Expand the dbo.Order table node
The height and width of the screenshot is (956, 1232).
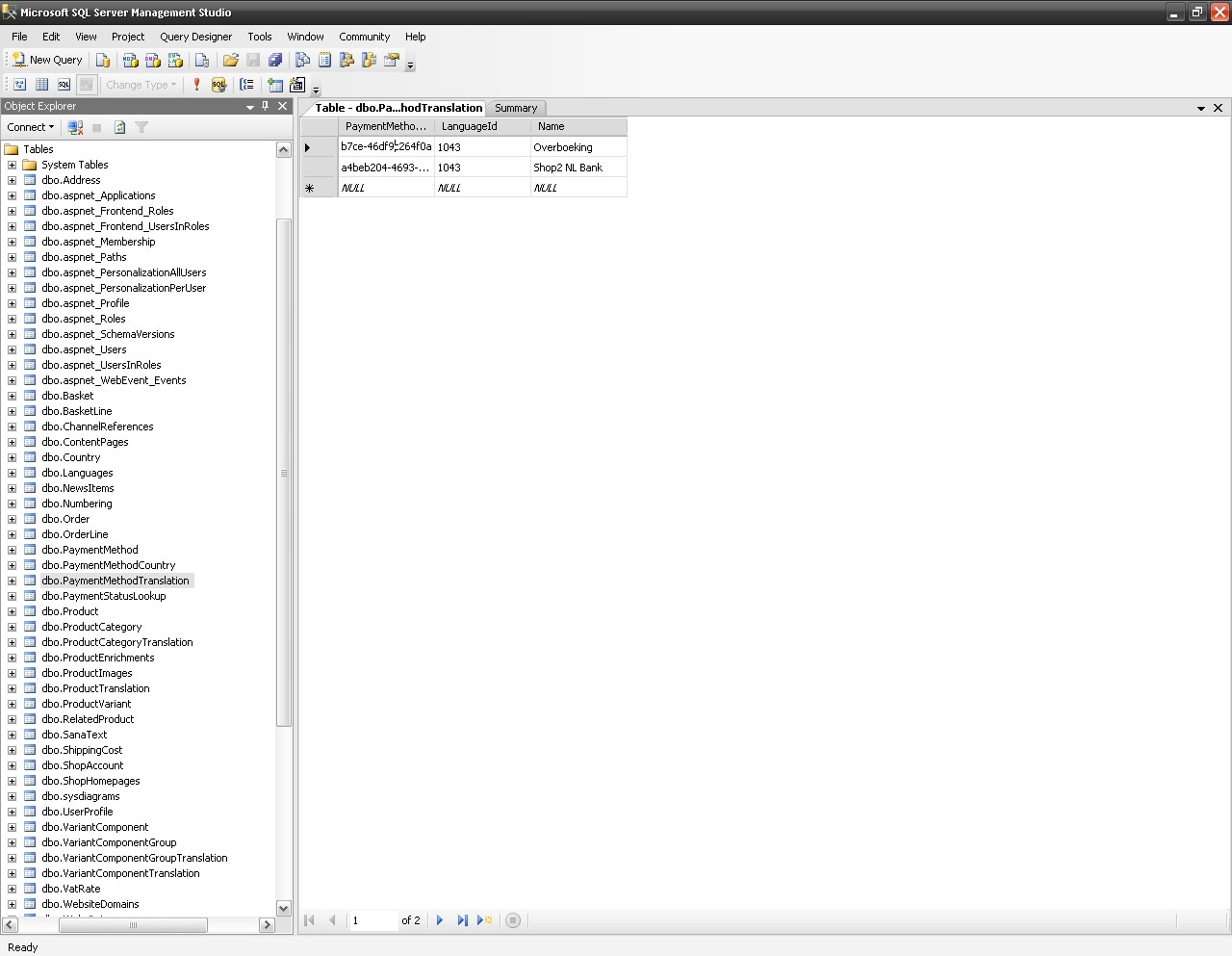pos(12,519)
